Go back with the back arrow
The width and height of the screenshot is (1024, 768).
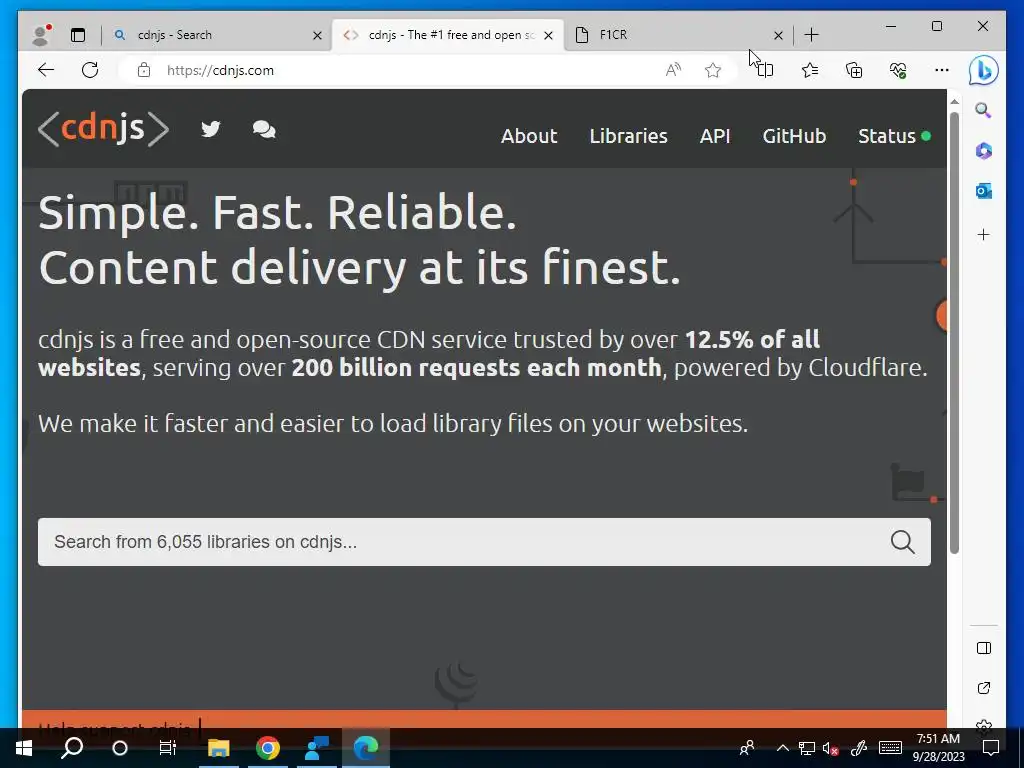click(x=46, y=70)
